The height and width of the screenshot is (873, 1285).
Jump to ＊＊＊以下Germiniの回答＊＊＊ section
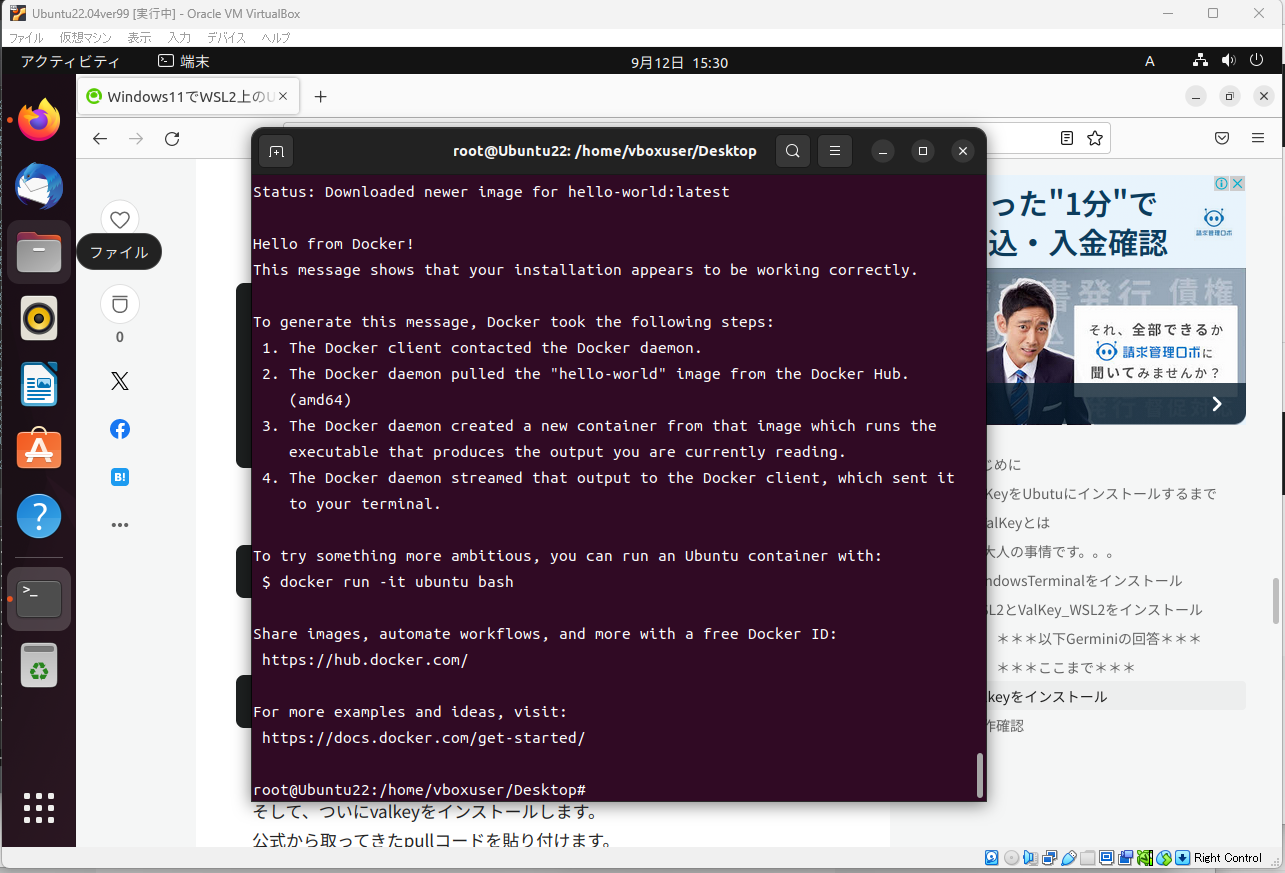pyautogui.click(x=1098, y=639)
